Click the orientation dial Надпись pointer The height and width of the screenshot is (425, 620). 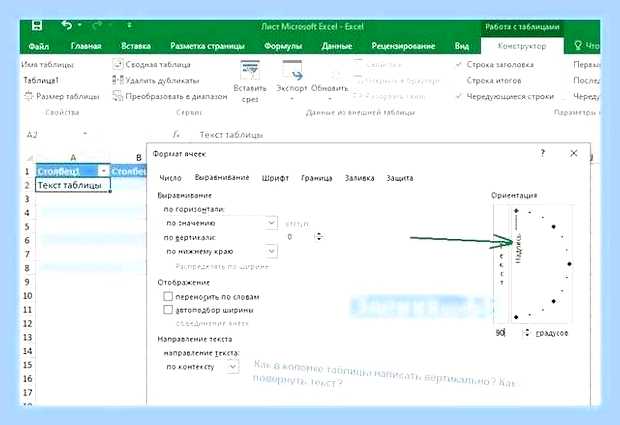coord(518,248)
